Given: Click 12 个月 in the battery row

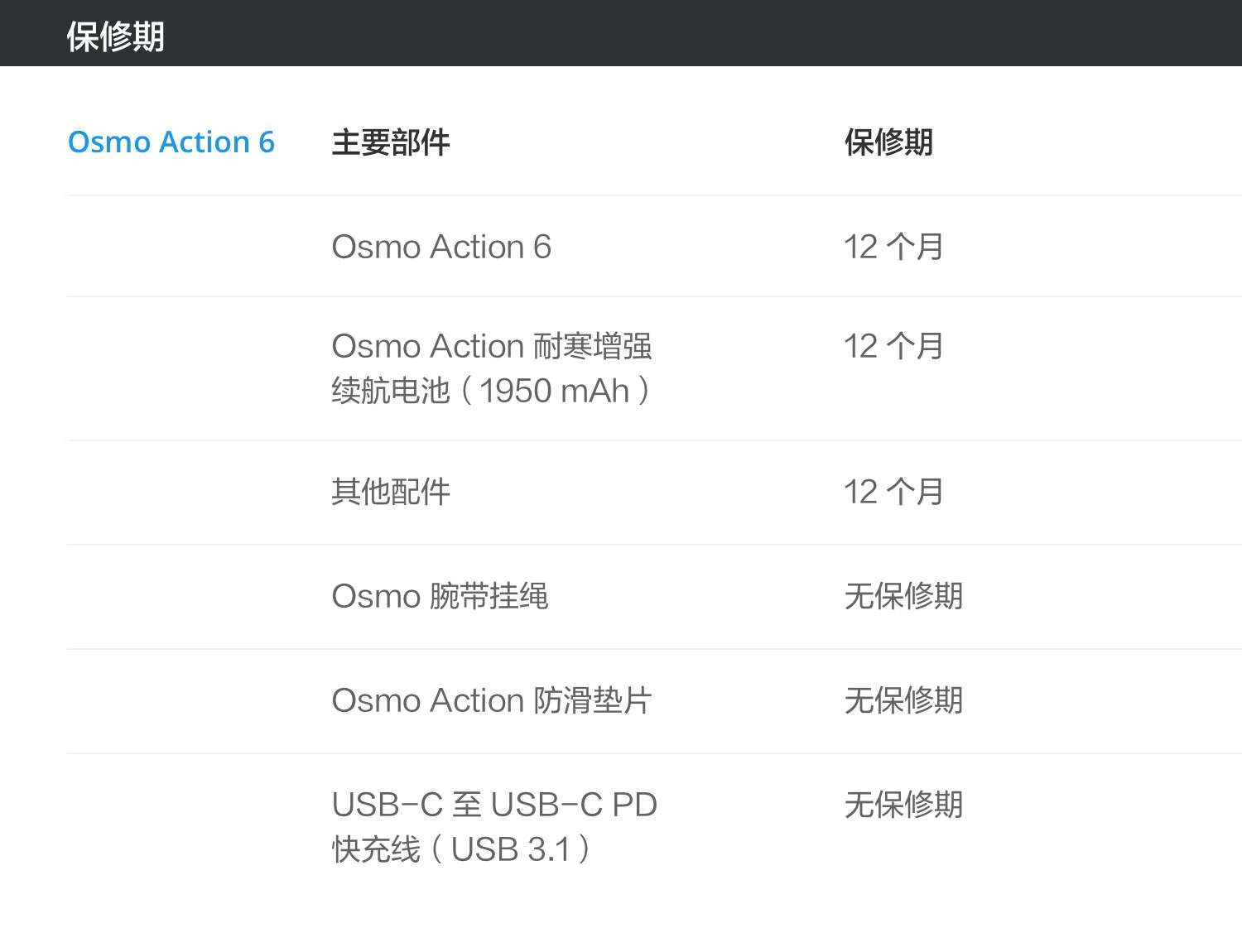Looking at the screenshot, I should click(893, 346).
